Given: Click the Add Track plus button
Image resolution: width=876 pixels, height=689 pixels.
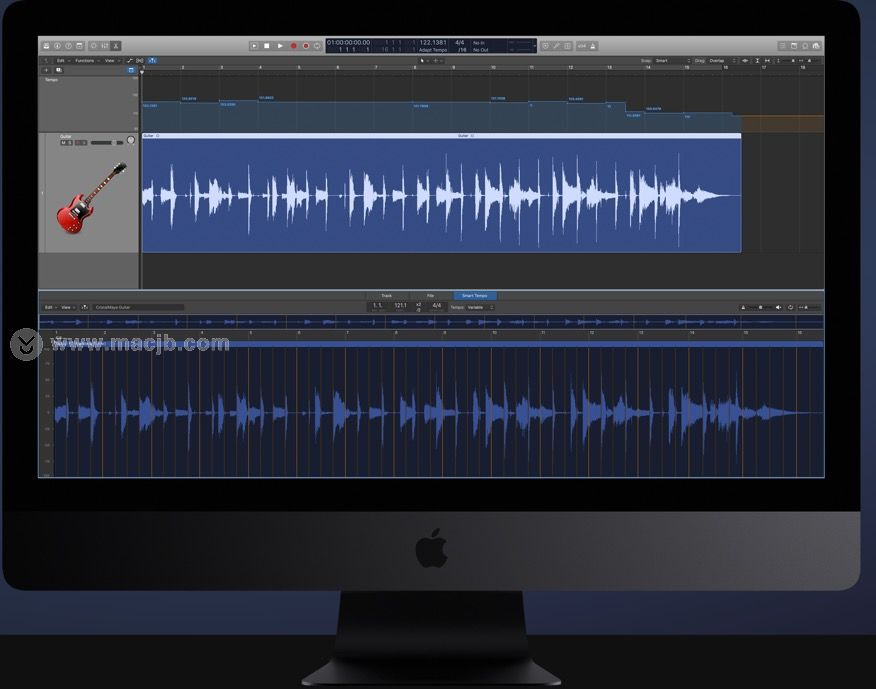Looking at the screenshot, I should [x=46, y=70].
